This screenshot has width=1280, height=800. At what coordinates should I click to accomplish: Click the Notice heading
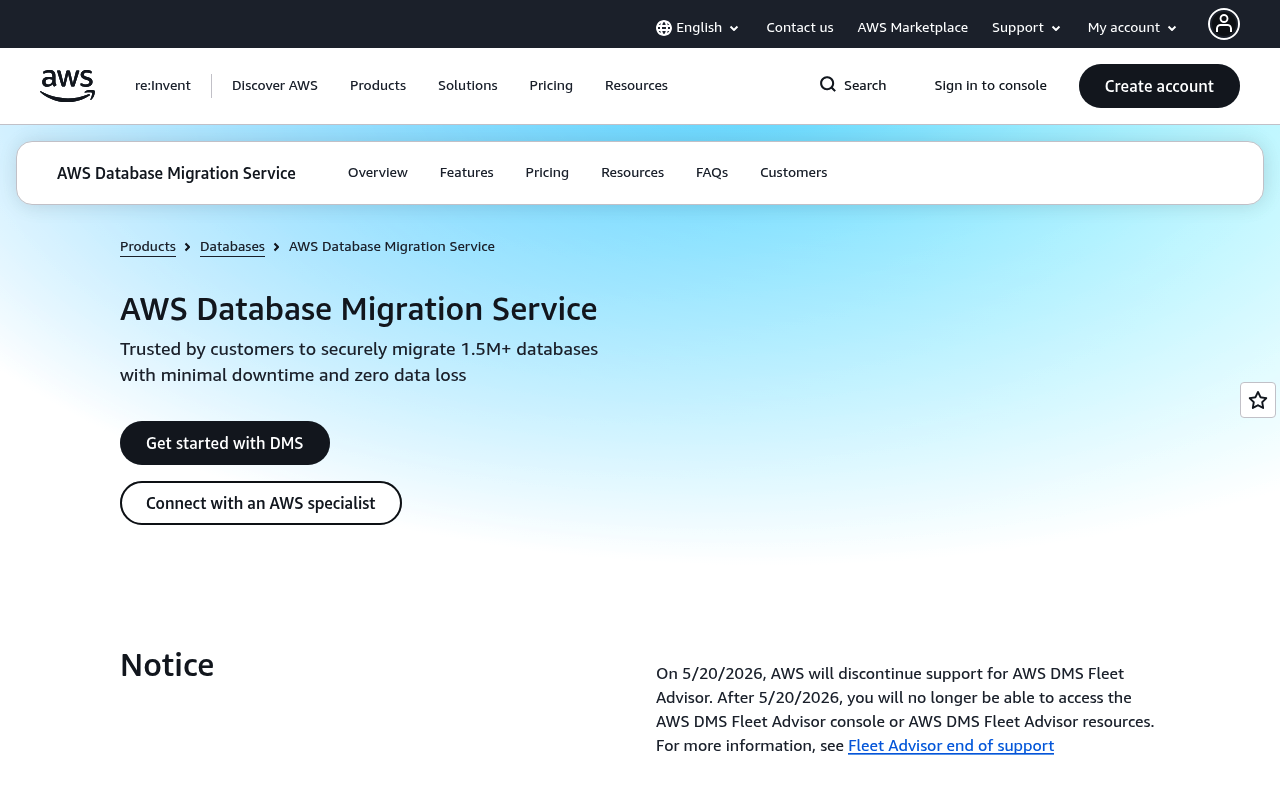(167, 665)
